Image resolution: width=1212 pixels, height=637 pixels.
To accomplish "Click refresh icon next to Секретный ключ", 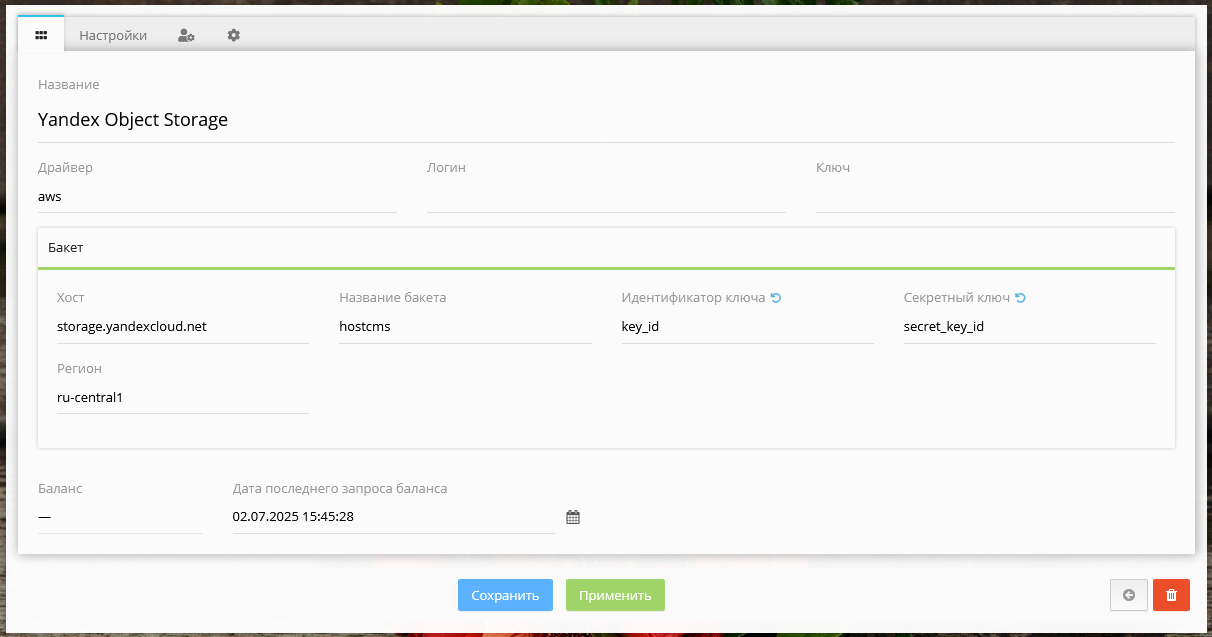I will [x=1020, y=298].
